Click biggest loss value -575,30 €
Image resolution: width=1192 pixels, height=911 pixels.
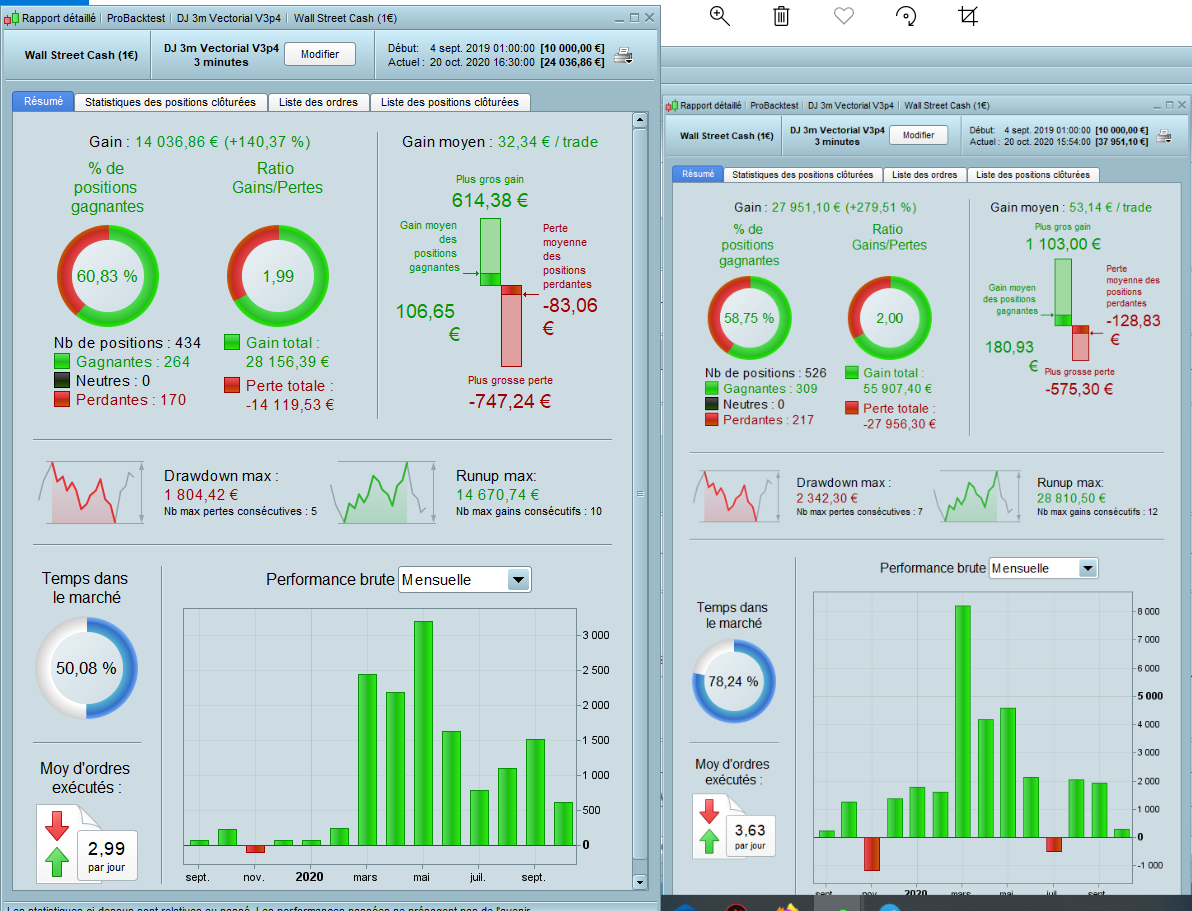[x=1079, y=389]
